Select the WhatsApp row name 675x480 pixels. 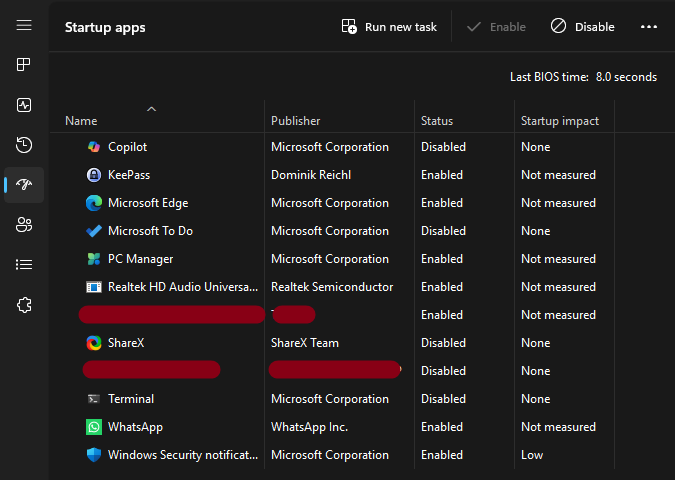pos(135,427)
